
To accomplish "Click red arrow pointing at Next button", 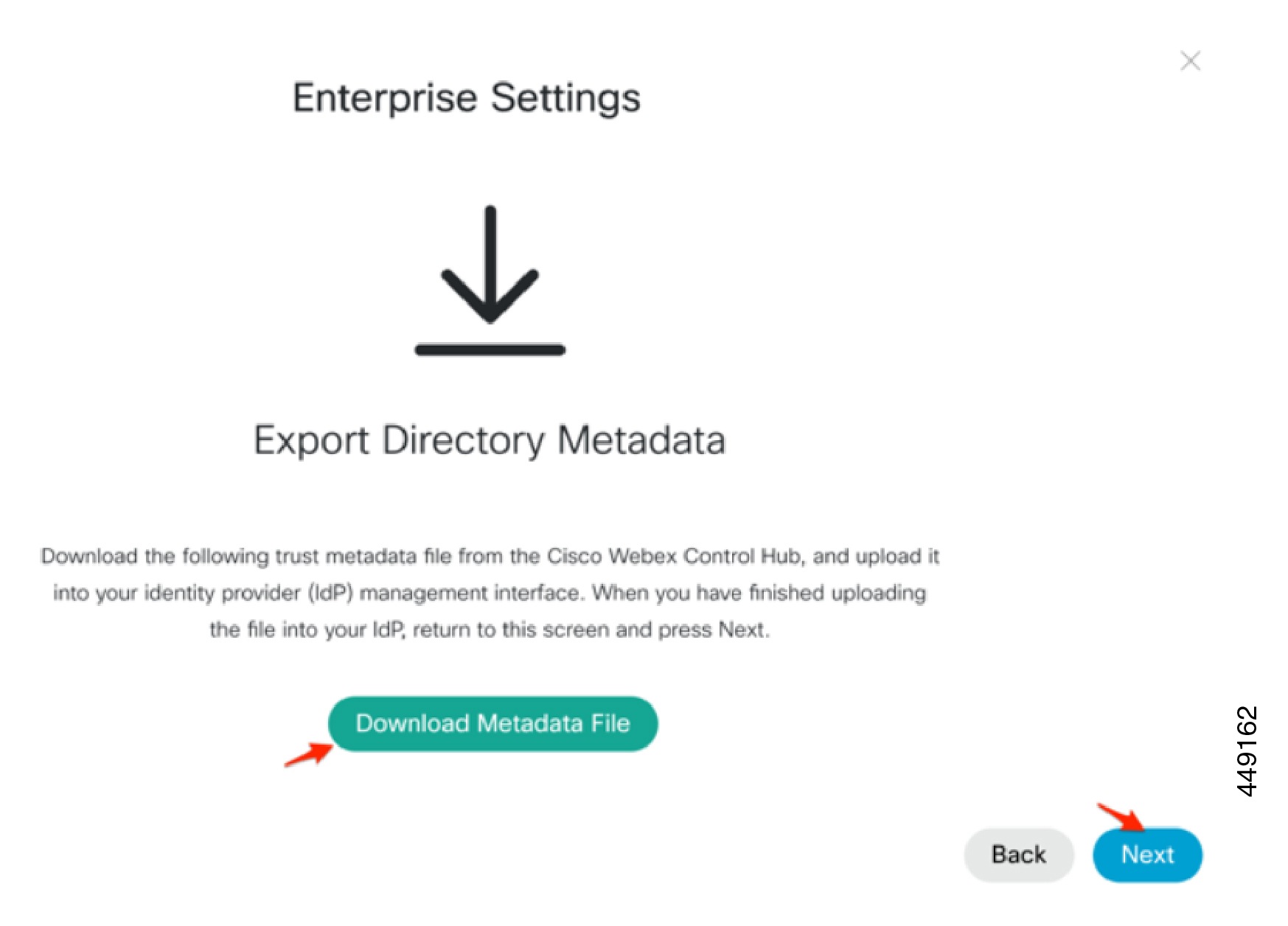I will click(x=1119, y=815).
